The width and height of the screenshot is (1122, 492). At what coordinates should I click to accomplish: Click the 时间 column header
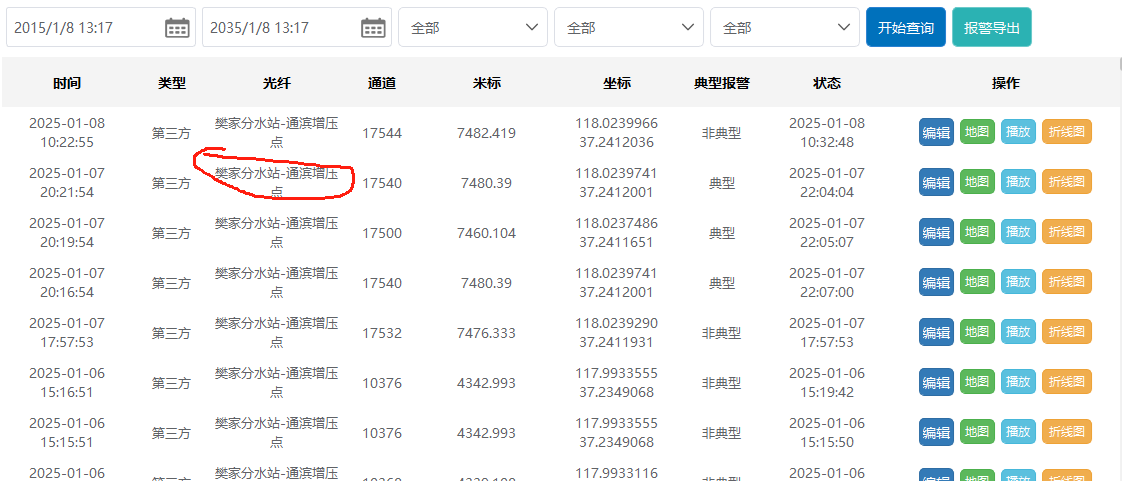(x=67, y=83)
